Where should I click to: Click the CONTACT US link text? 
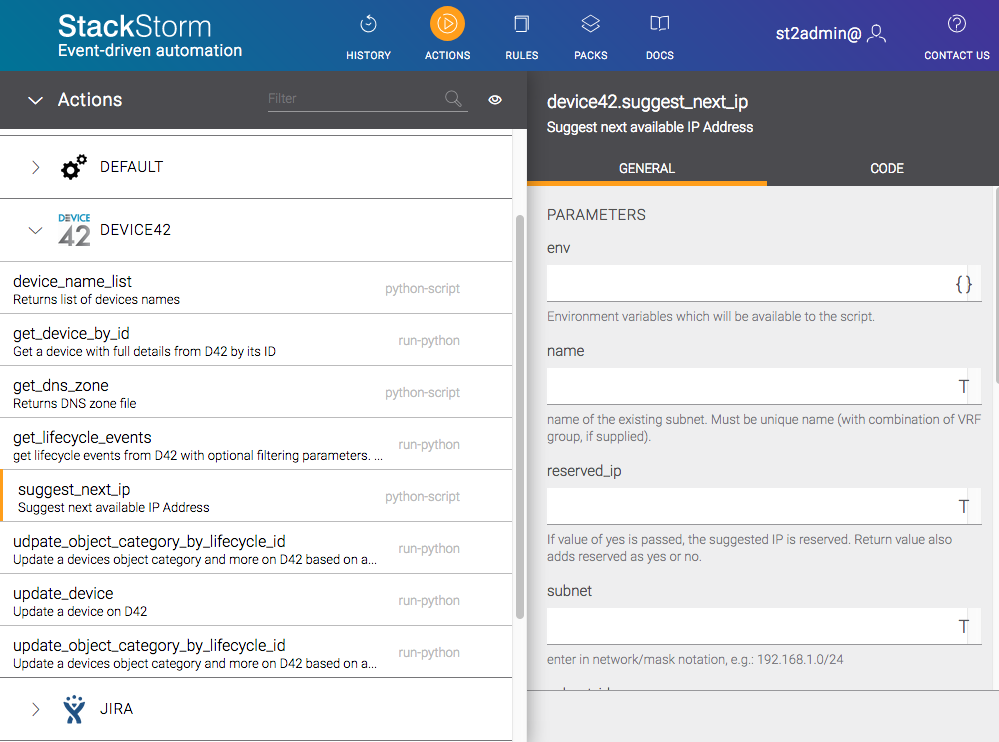click(956, 55)
